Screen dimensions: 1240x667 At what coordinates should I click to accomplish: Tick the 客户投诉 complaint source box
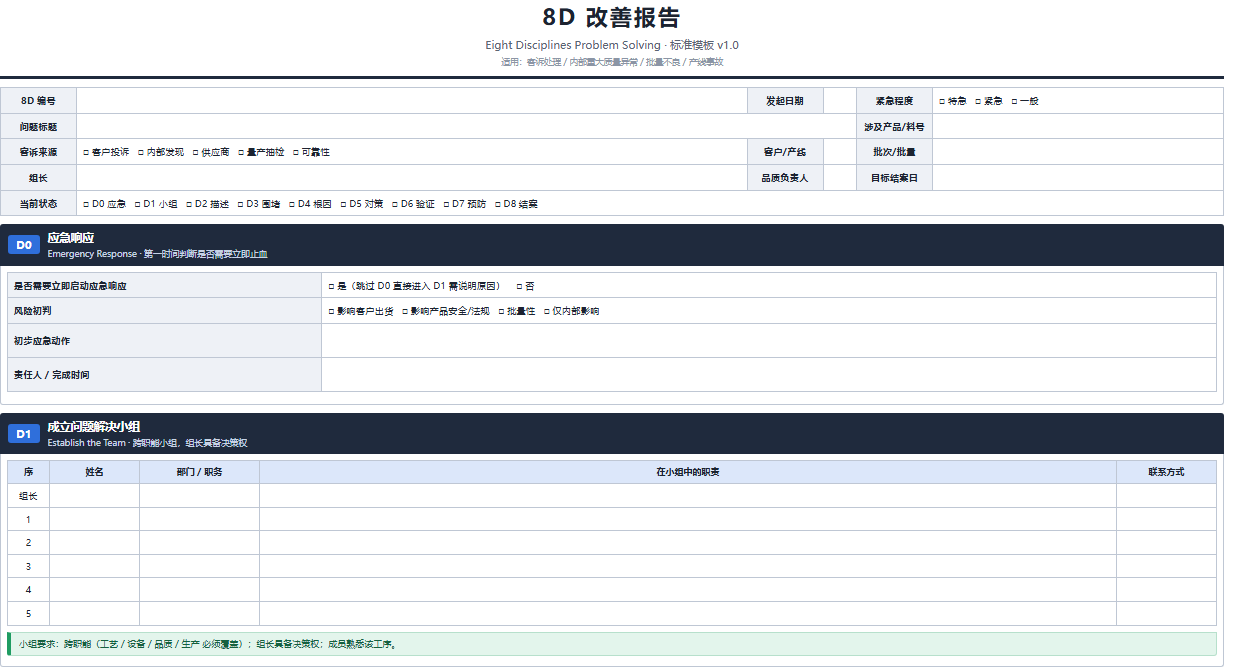pos(86,152)
